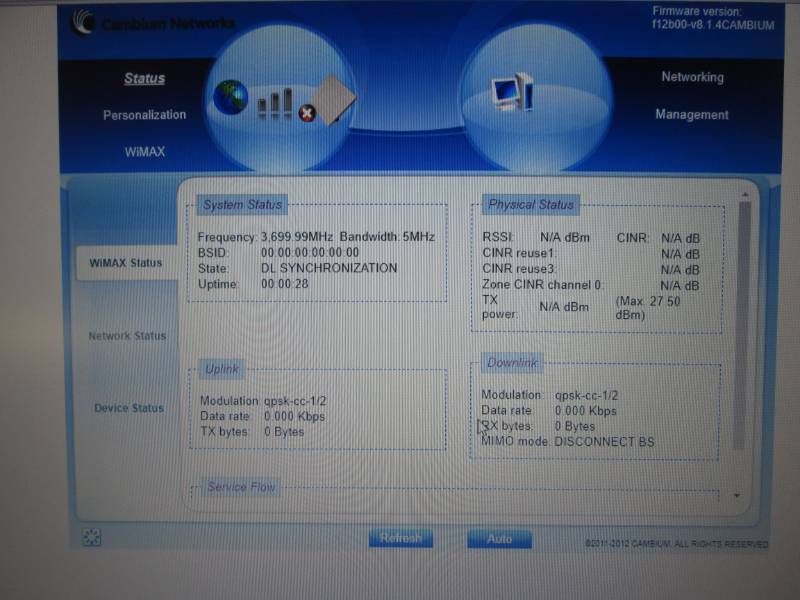800x600 pixels.
Task: Click the frequency value 3,699.99MHz
Action: [297, 237]
